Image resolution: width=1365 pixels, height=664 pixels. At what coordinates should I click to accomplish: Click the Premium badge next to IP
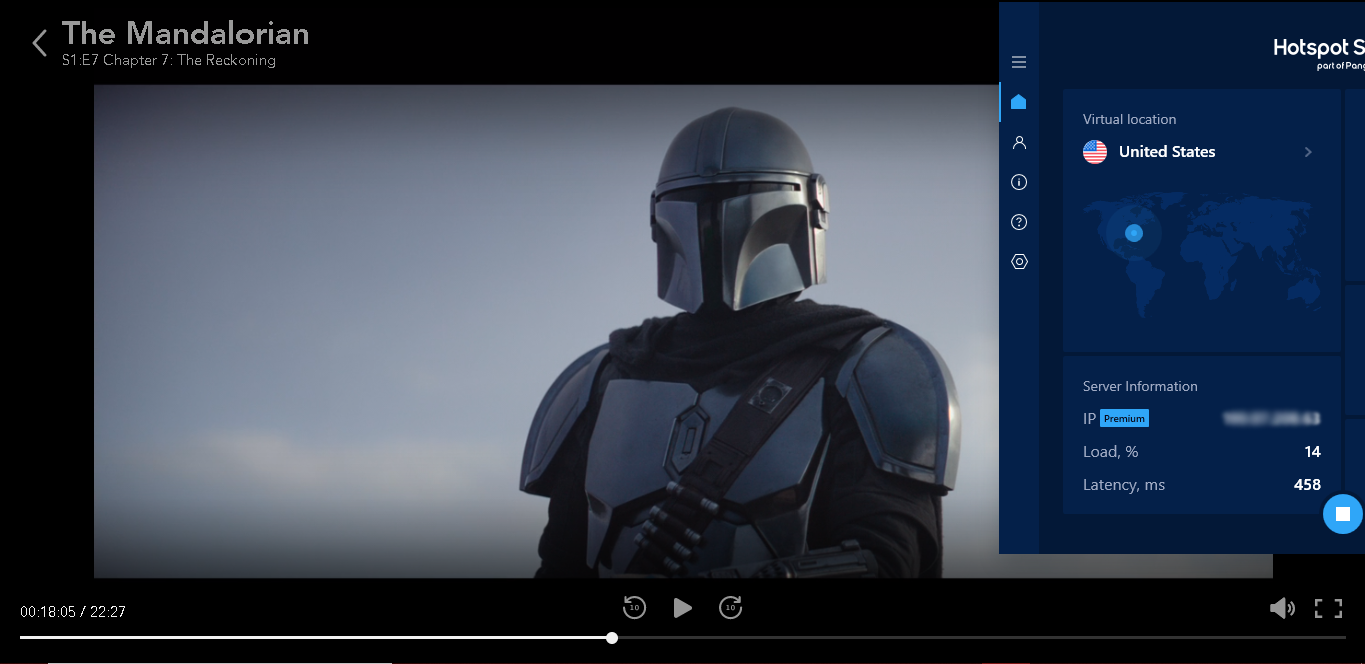point(1124,419)
